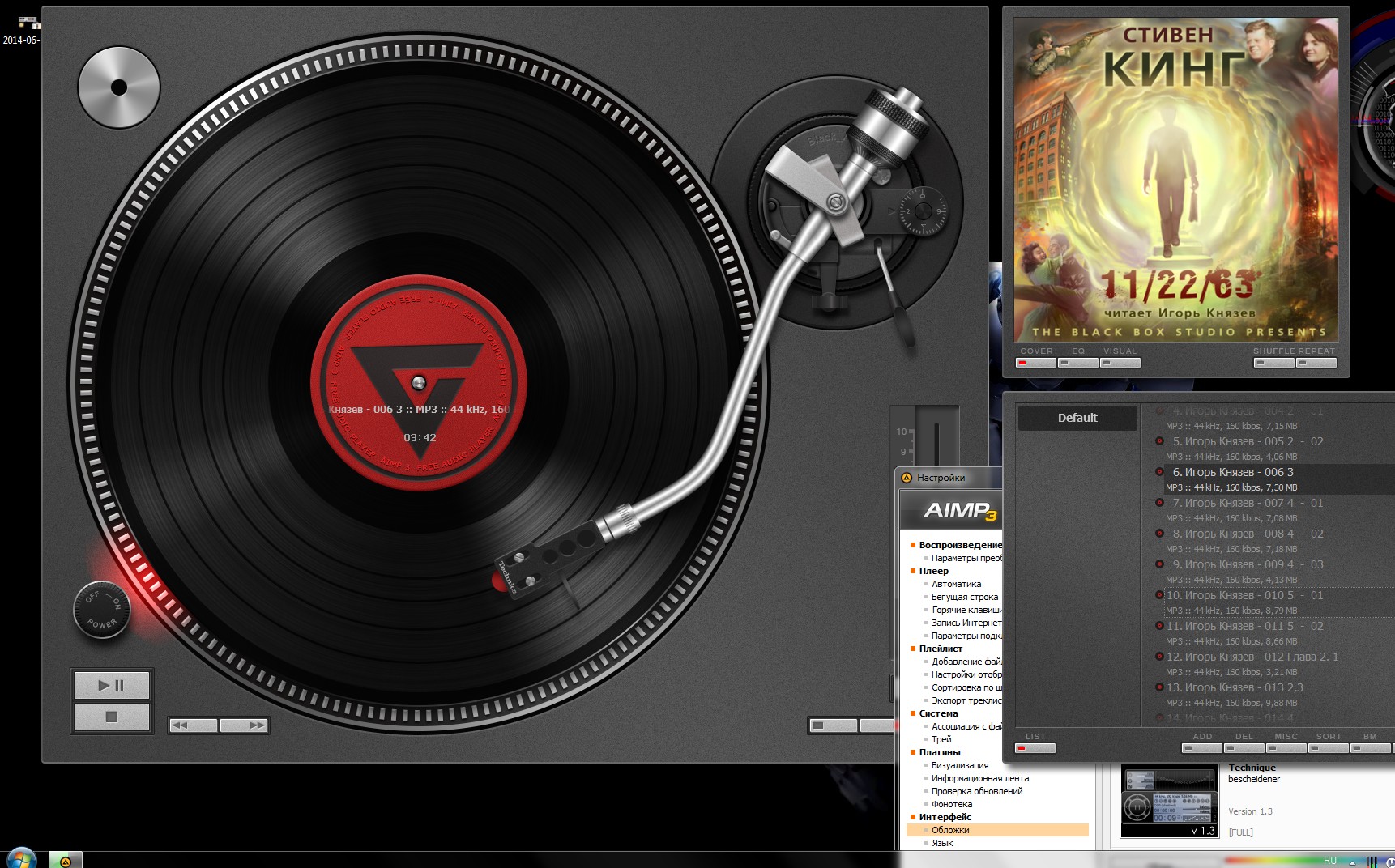
Task: Open the Интерфейс section in settings tree
Action: 945,817
